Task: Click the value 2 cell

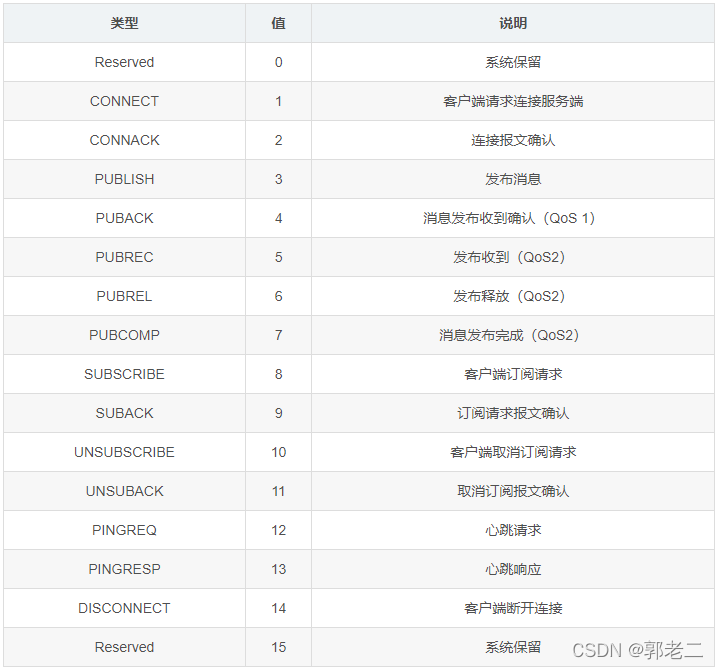Action: click(278, 140)
